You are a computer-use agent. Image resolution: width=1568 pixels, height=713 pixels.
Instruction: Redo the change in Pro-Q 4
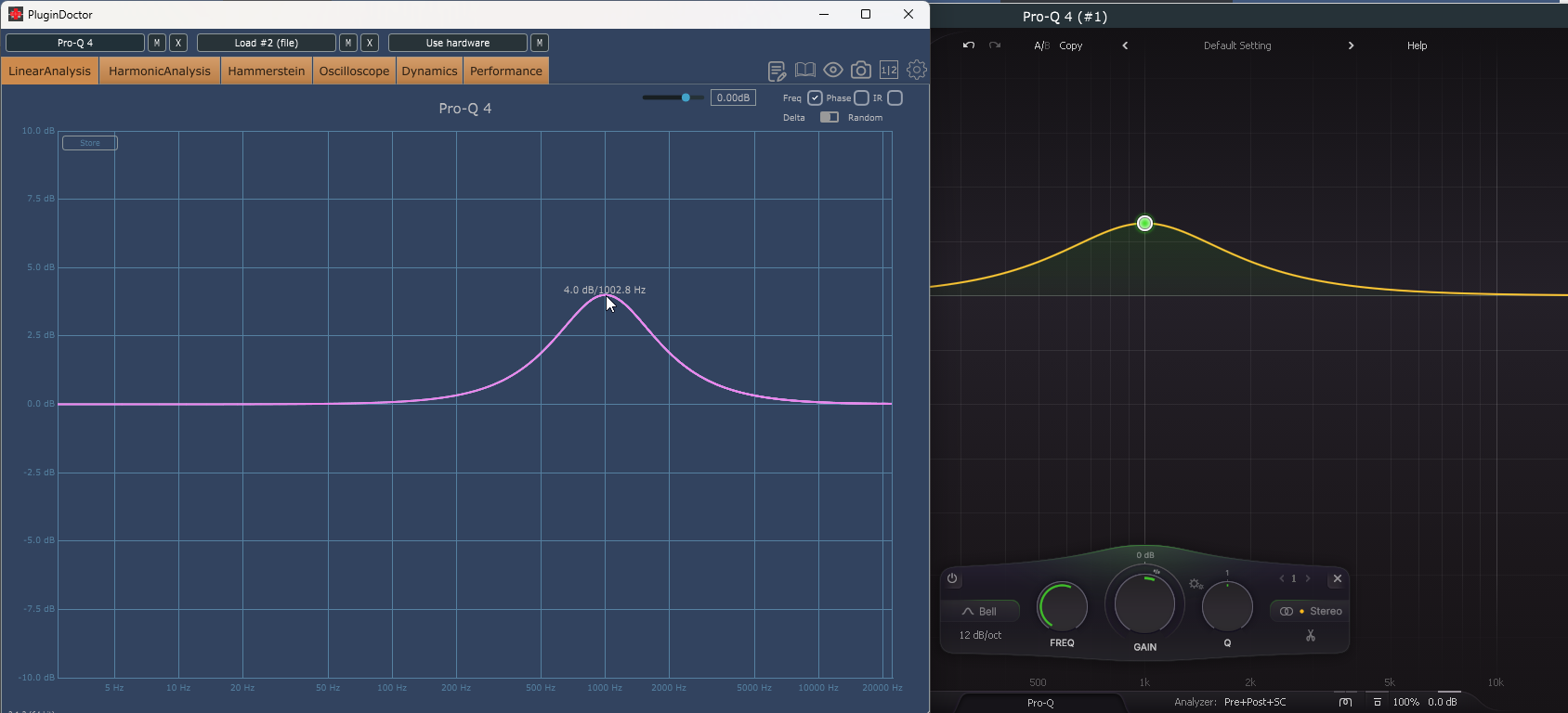(x=995, y=45)
